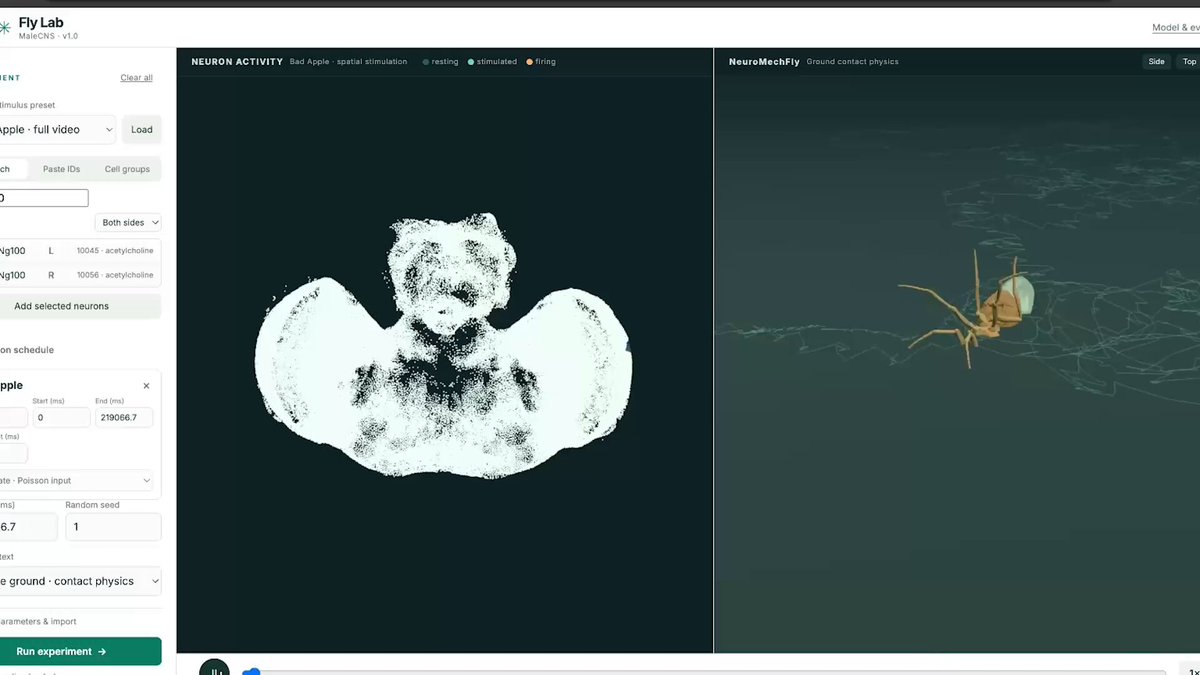Click the duration (ms) field showing 6.7
Viewport: 1200px width, 675px height.
tap(28, 527)
